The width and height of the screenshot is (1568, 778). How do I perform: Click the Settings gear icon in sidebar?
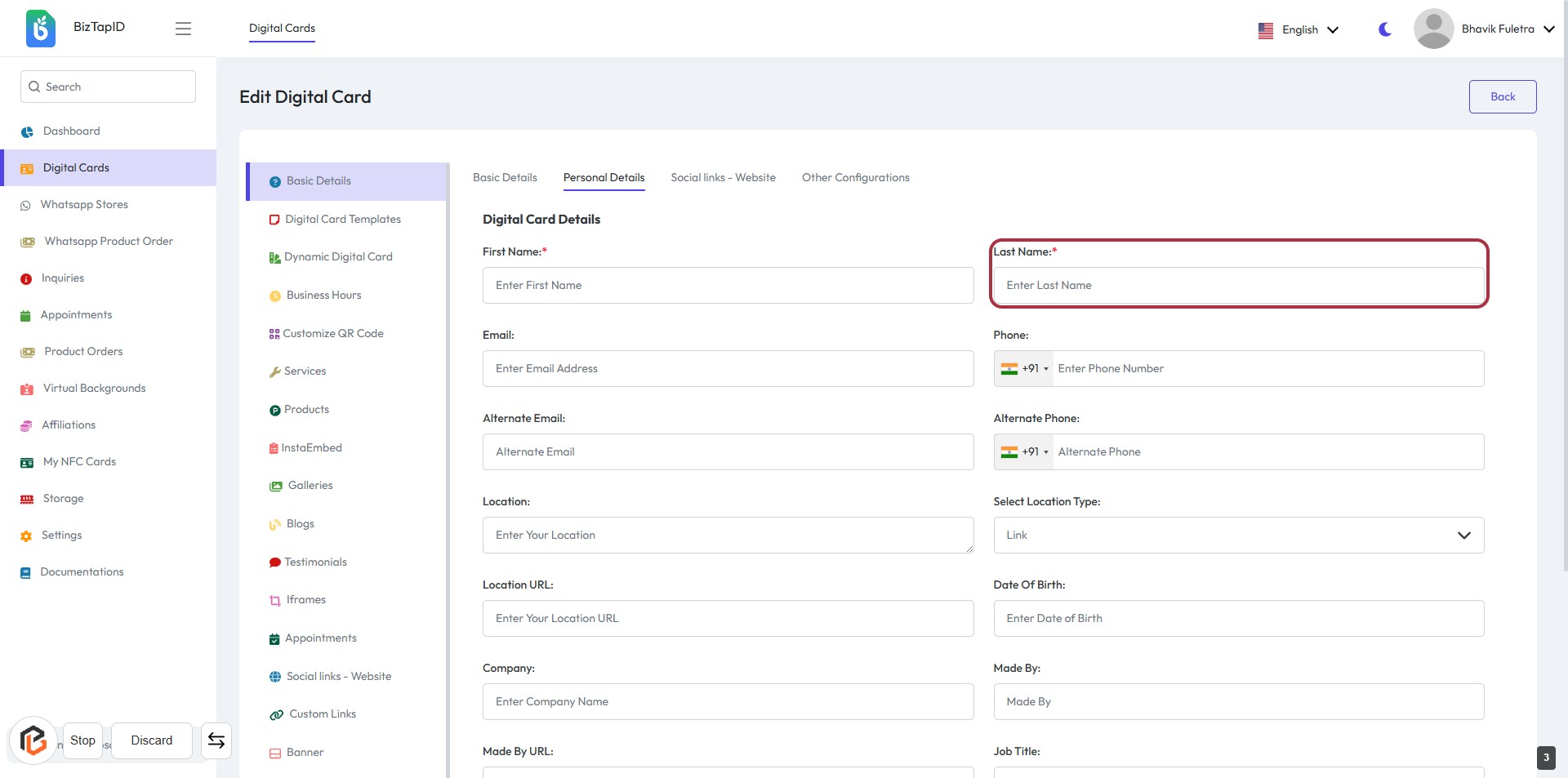26,536
